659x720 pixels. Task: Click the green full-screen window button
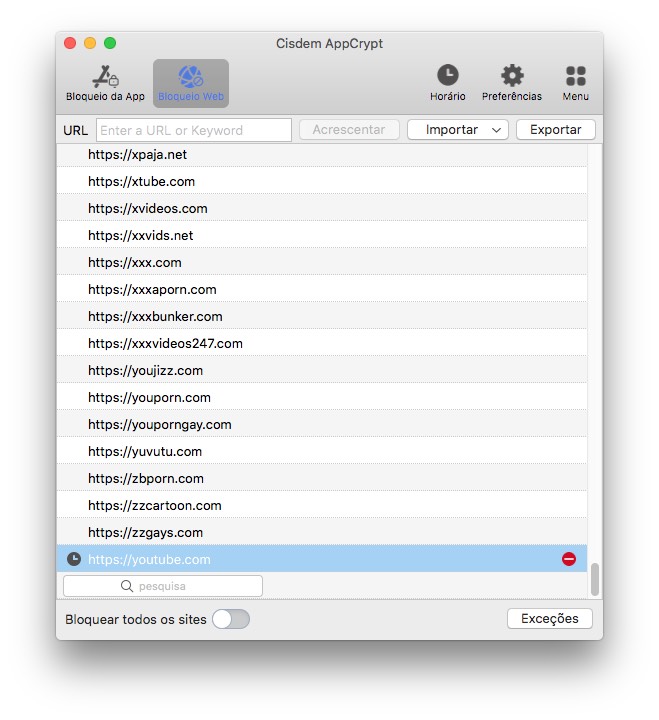point(110,43)
